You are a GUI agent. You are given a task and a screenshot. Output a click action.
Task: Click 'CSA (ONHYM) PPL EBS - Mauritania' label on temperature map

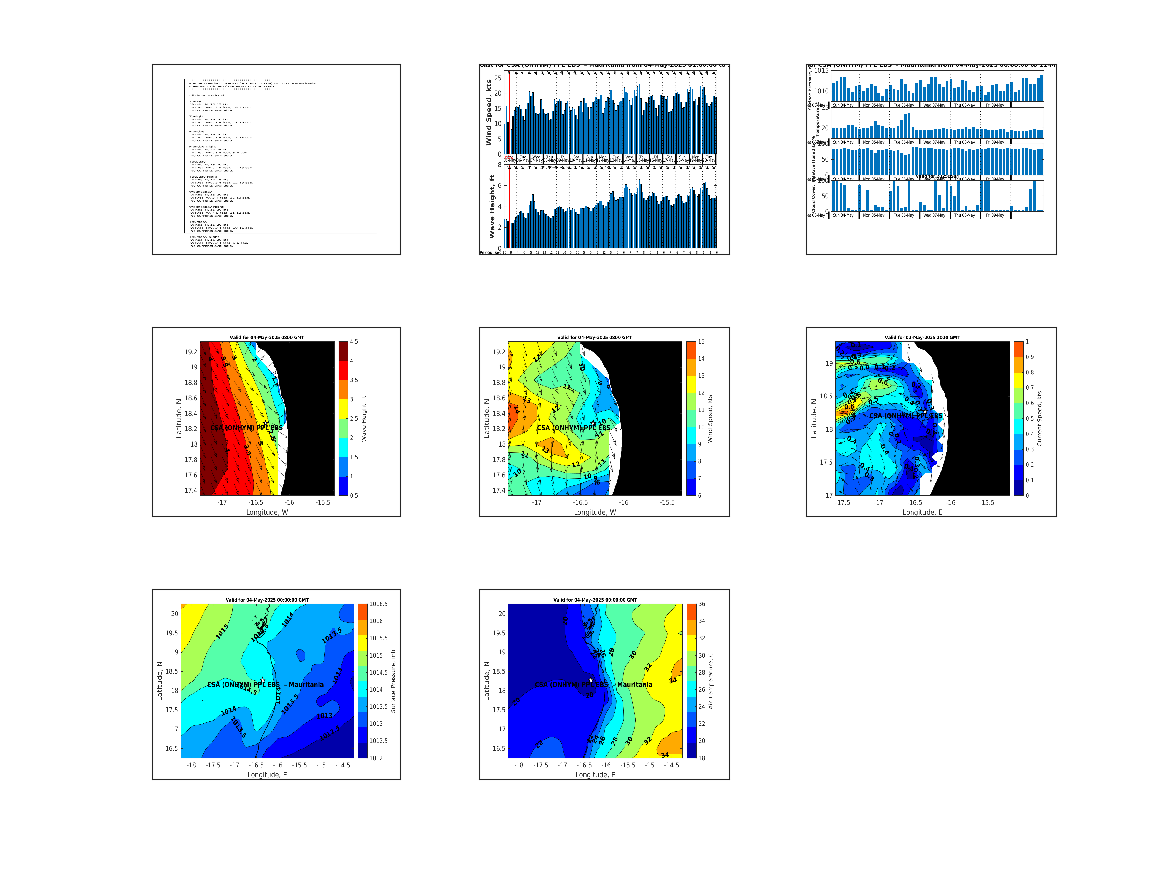[594, 685]
